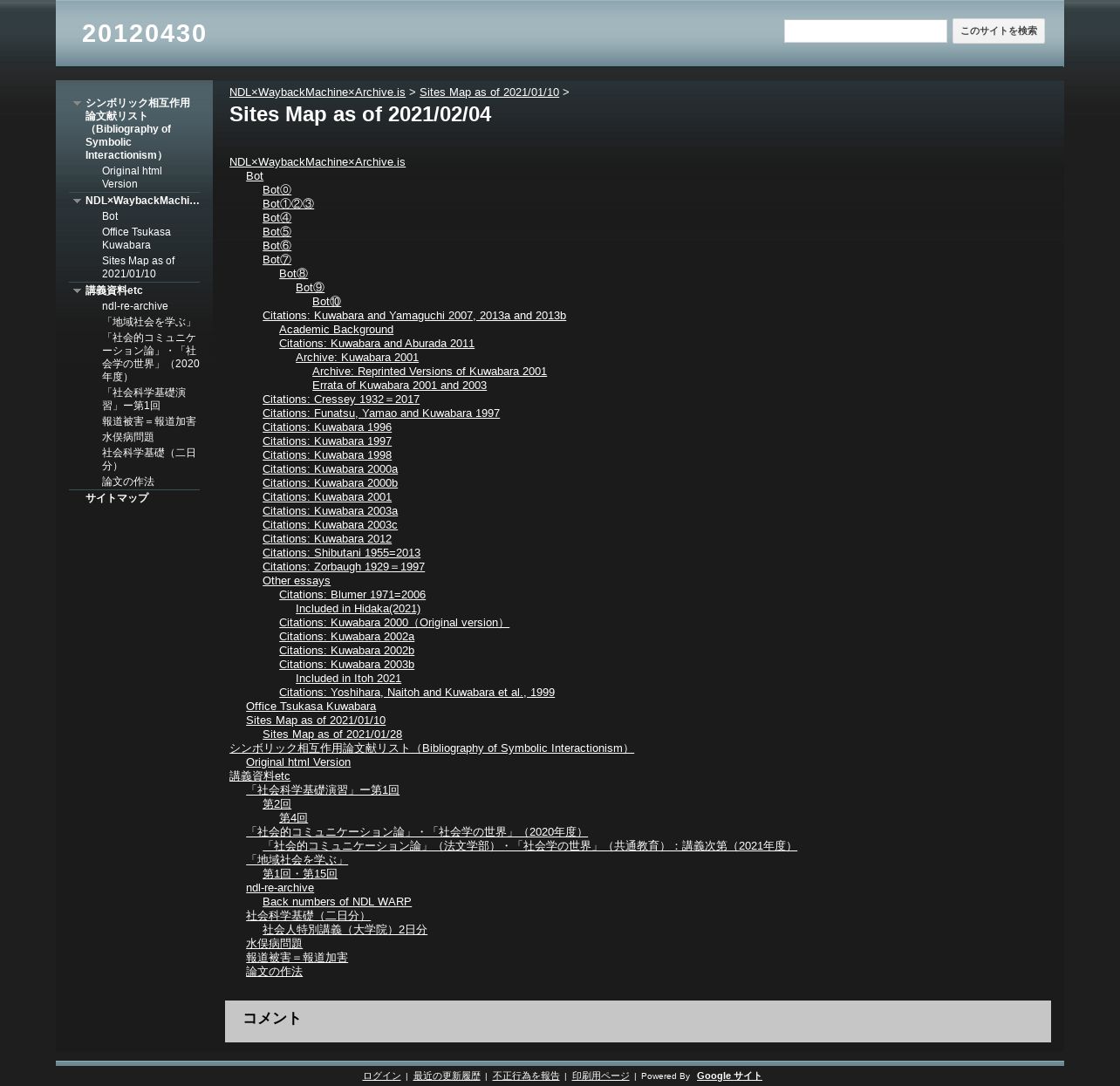The width and height of the screenshot is (1120, 1086).
Task: Open Citations: Blumer 1971=2006
Action: 352,594
